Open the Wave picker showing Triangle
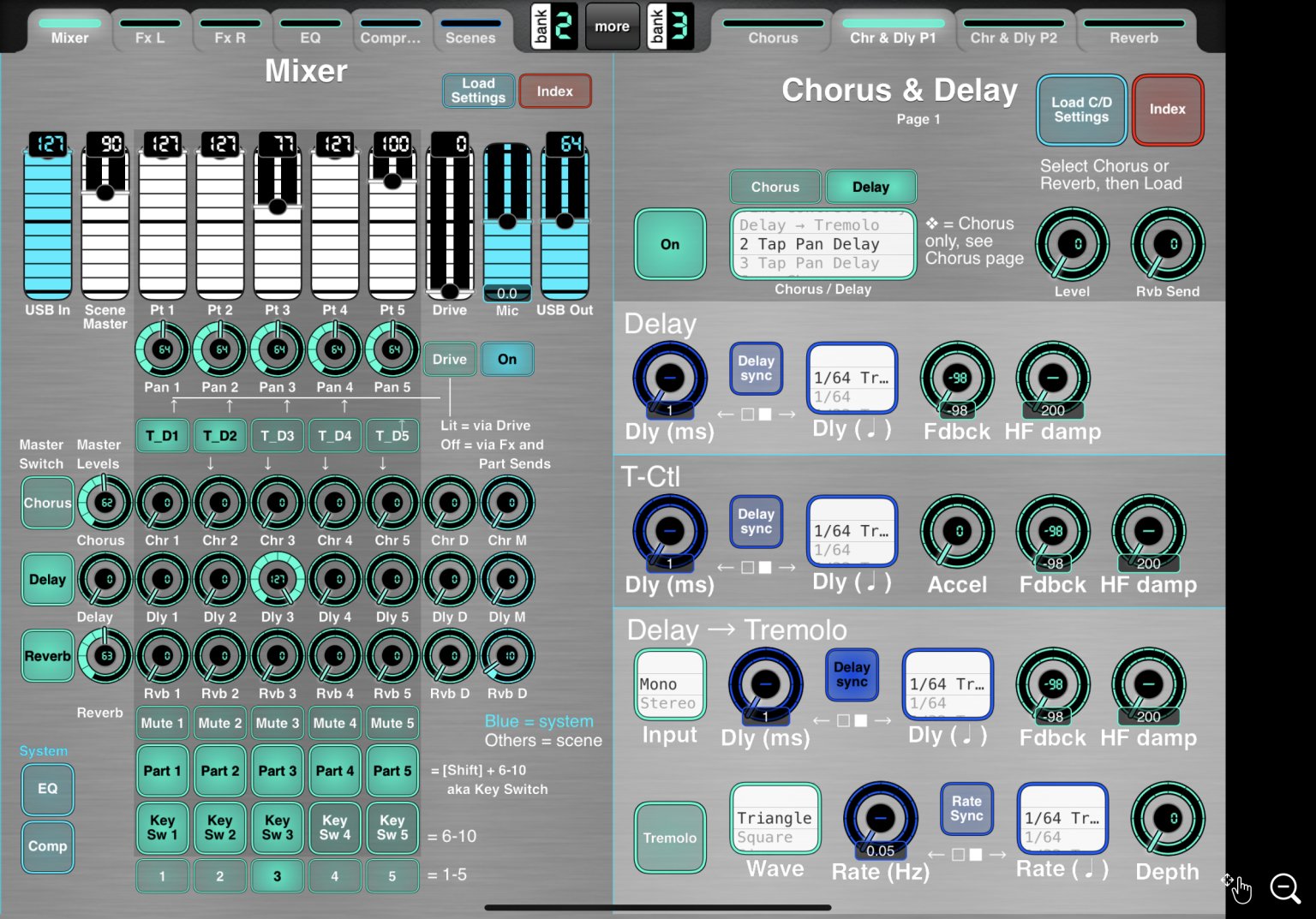 coord(775,819)
